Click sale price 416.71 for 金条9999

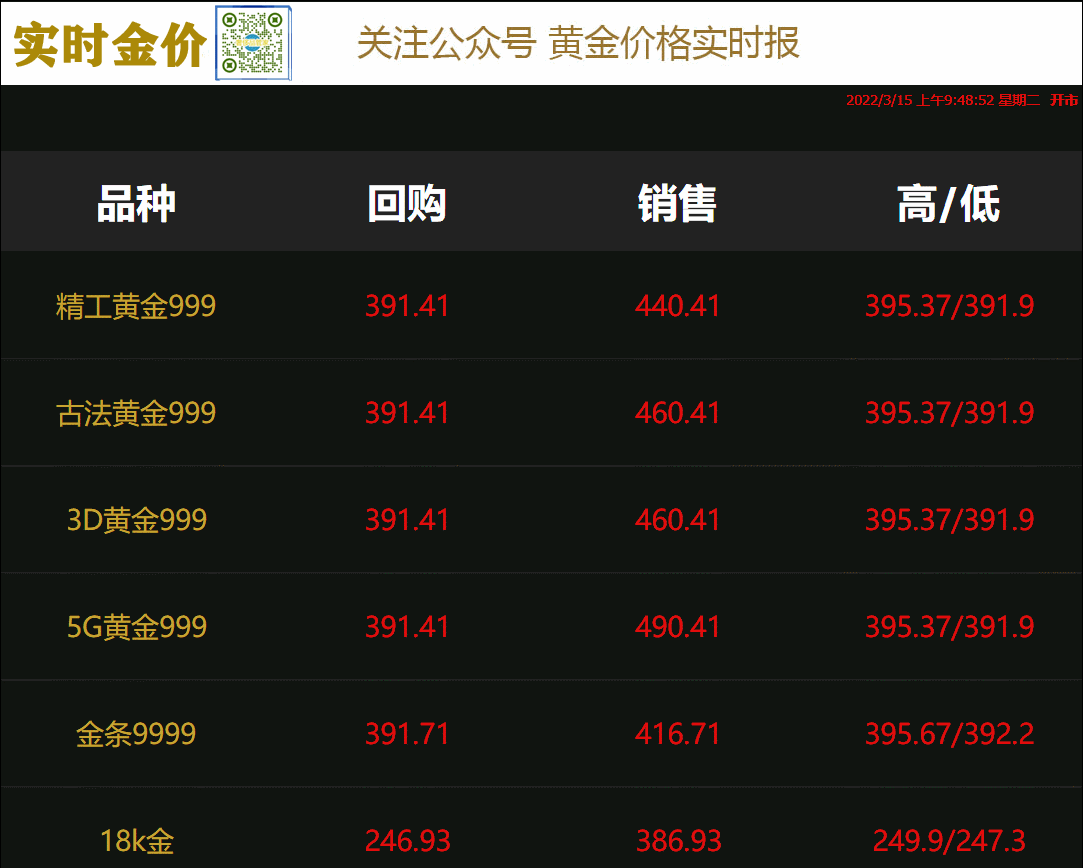(678, 734)
